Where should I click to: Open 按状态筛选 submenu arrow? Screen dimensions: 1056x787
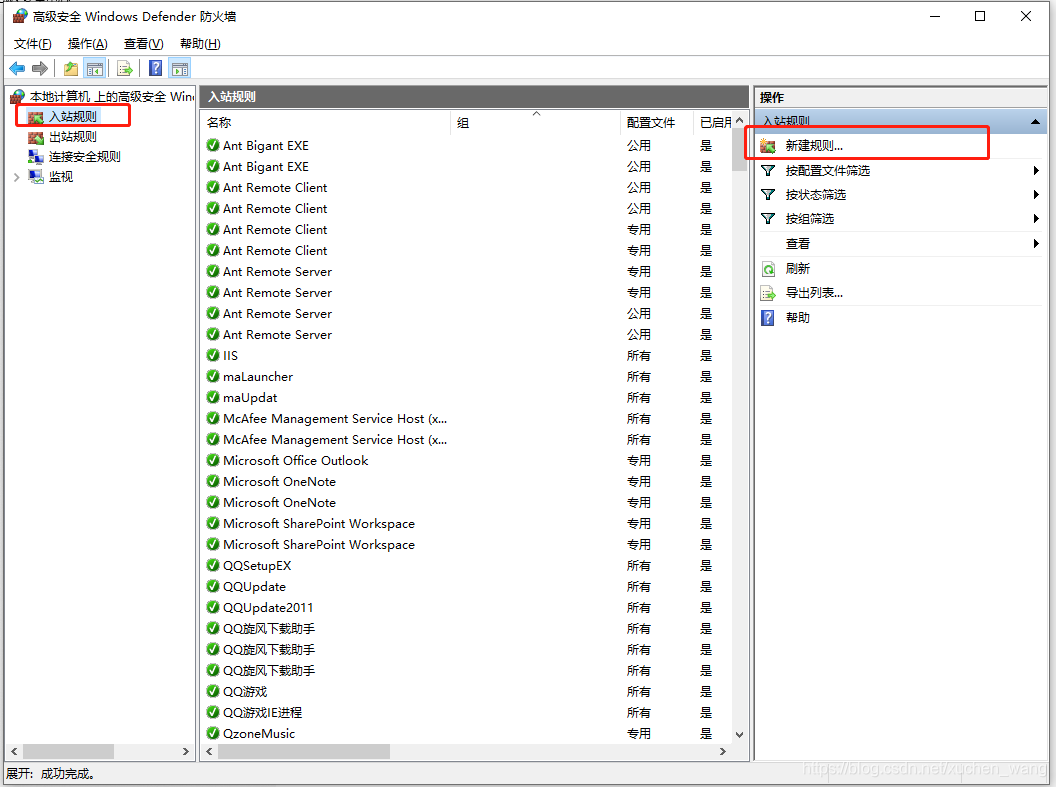click(1036, 195)
